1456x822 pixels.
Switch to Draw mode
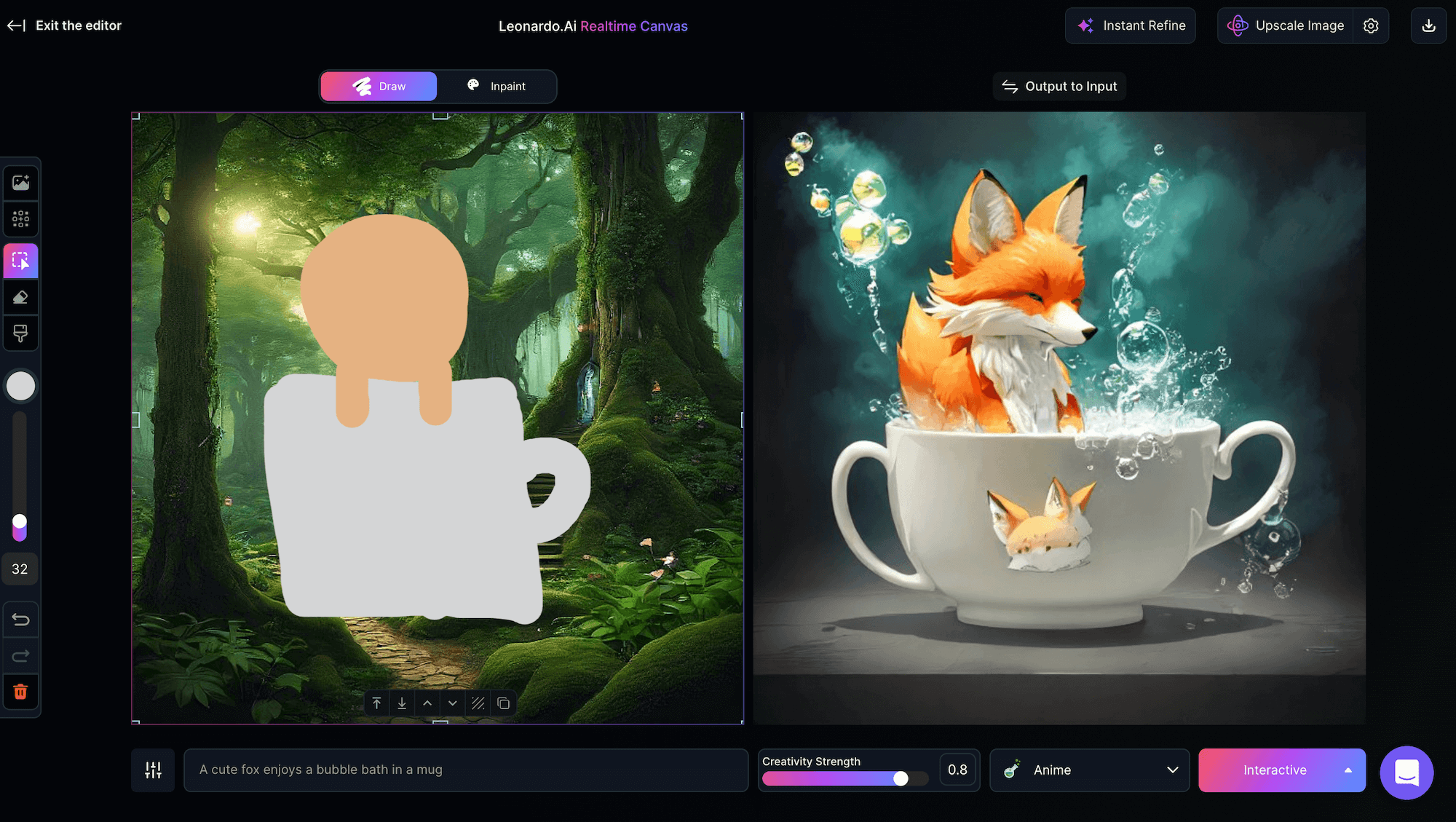[379, 87]
